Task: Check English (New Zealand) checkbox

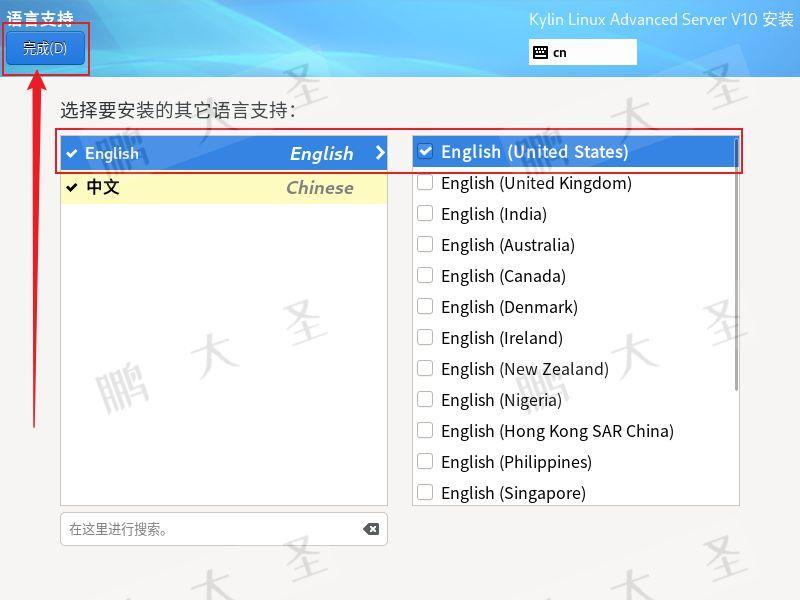Action: coord(425,368)
